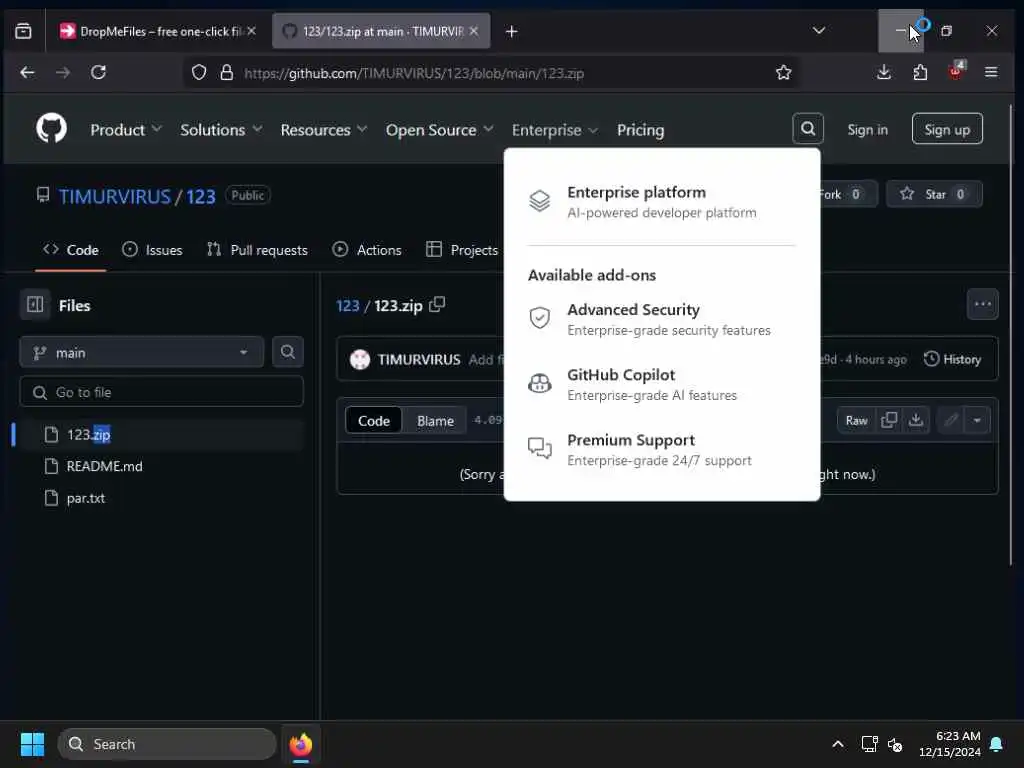Open the red uBlock extension icon
The width and height of the screenshot is (1024, 768).
click(x=956, y=71)
